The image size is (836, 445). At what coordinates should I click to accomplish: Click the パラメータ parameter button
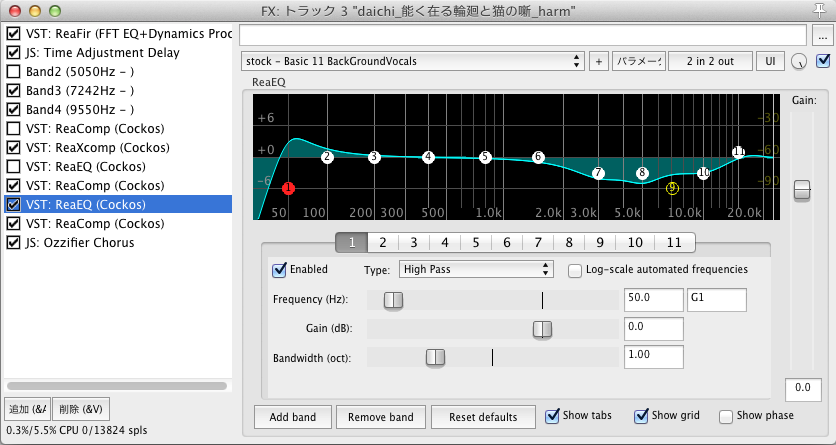[639, 61]
